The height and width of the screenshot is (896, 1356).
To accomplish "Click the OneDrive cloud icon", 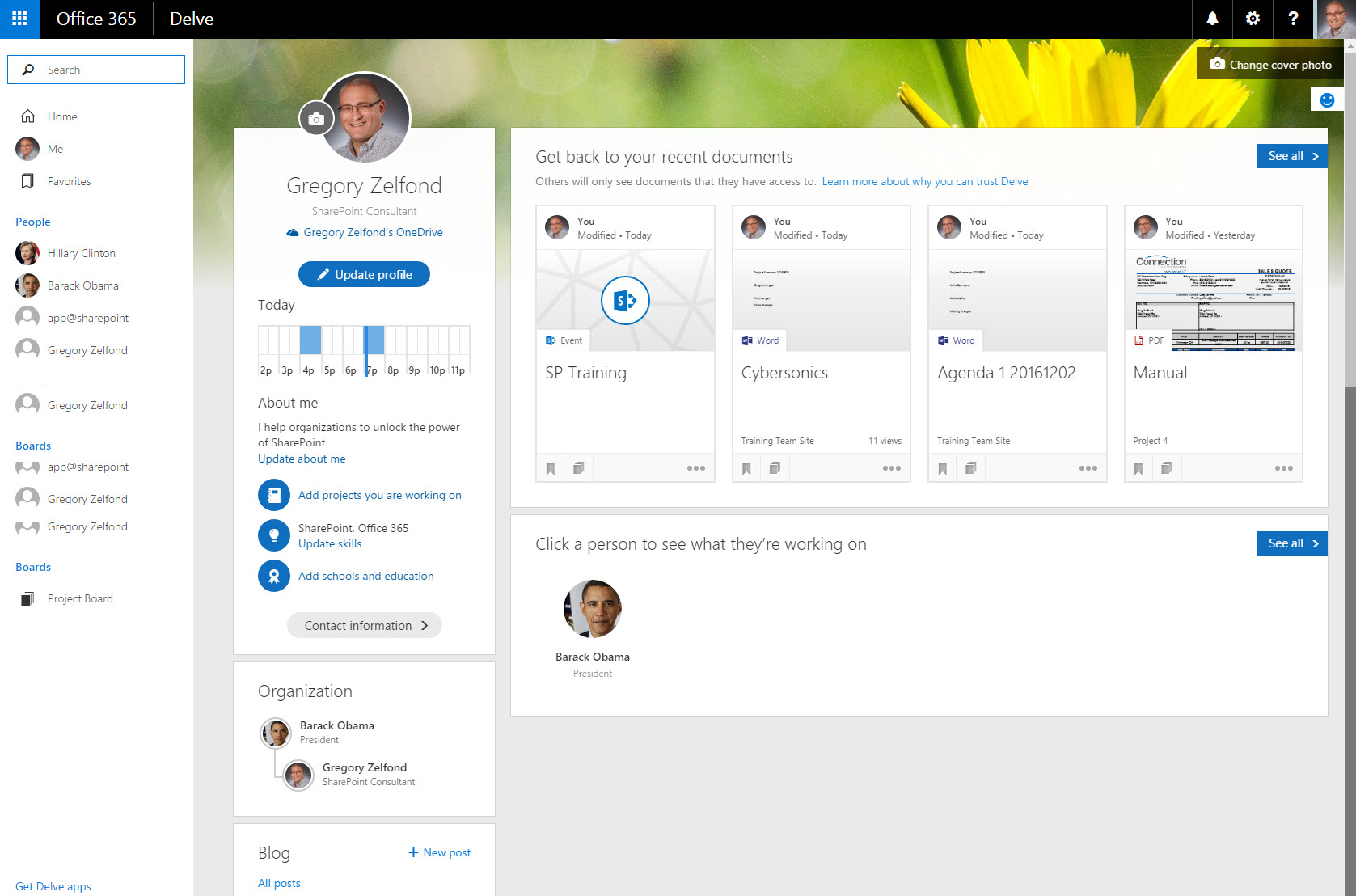I will [293, 233].
